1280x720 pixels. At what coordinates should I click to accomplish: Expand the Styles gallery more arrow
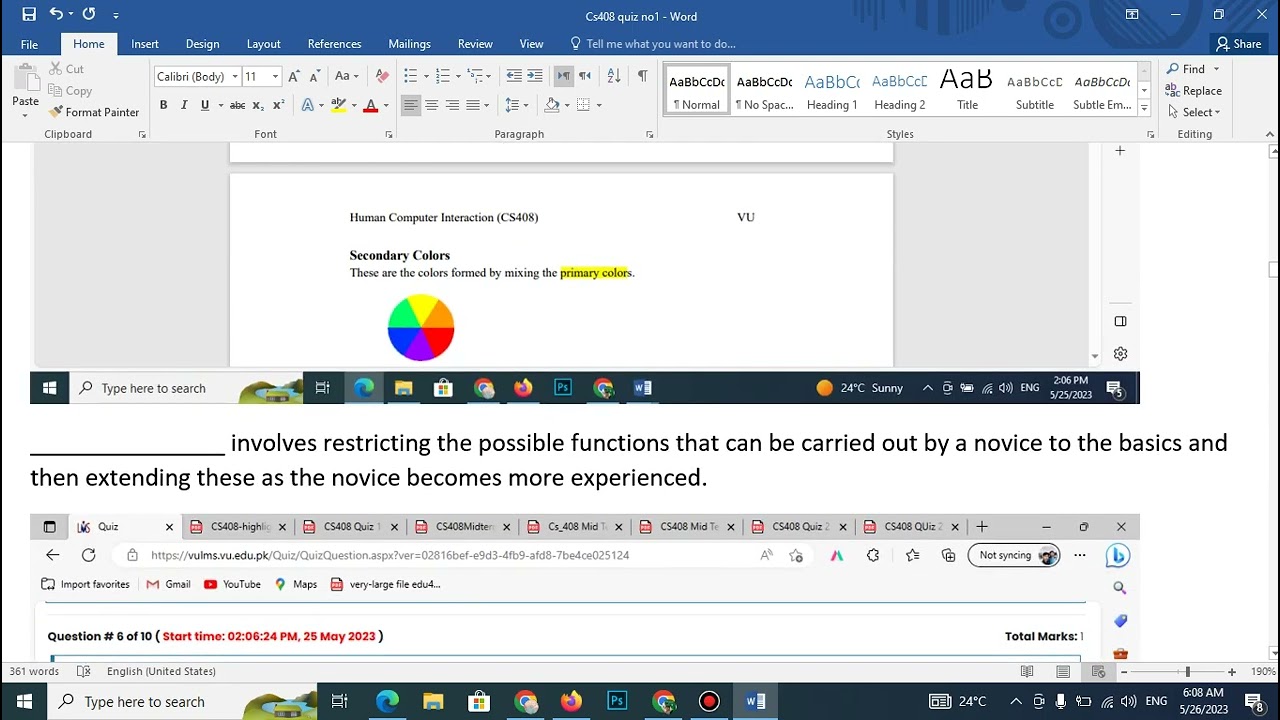pos(1144,108)
